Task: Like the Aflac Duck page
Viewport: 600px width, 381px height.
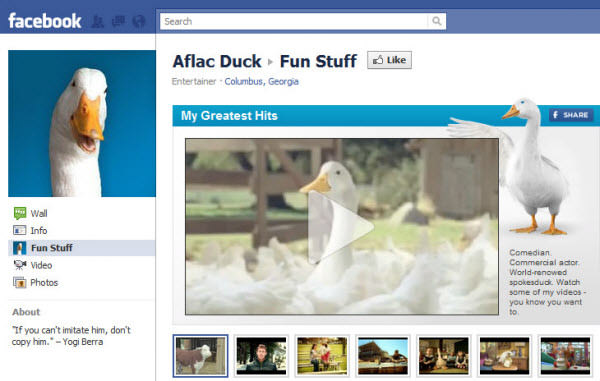Action: [389, 60]
